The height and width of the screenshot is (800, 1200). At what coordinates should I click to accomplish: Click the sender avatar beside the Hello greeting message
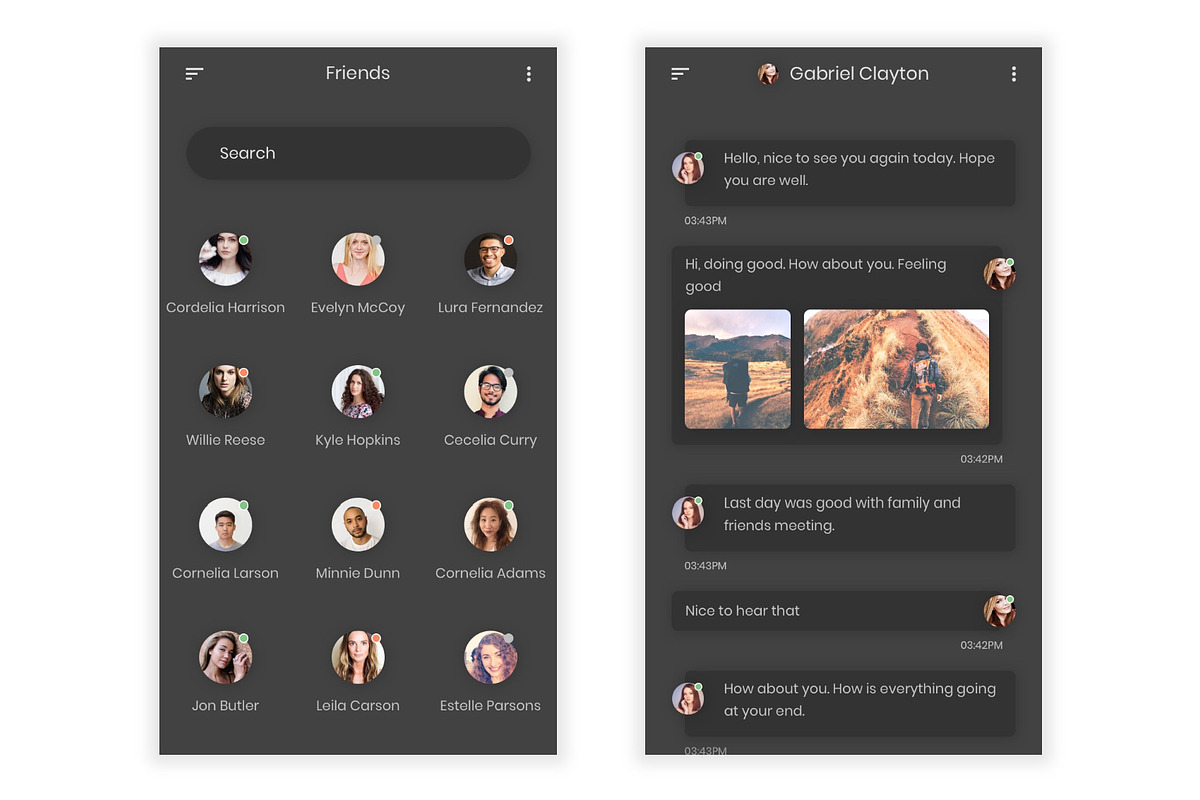click(x=688, y=168)
